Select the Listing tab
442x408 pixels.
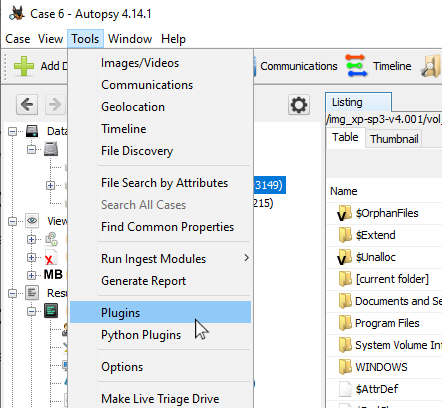pyautogui.click(x=358, y=102)
